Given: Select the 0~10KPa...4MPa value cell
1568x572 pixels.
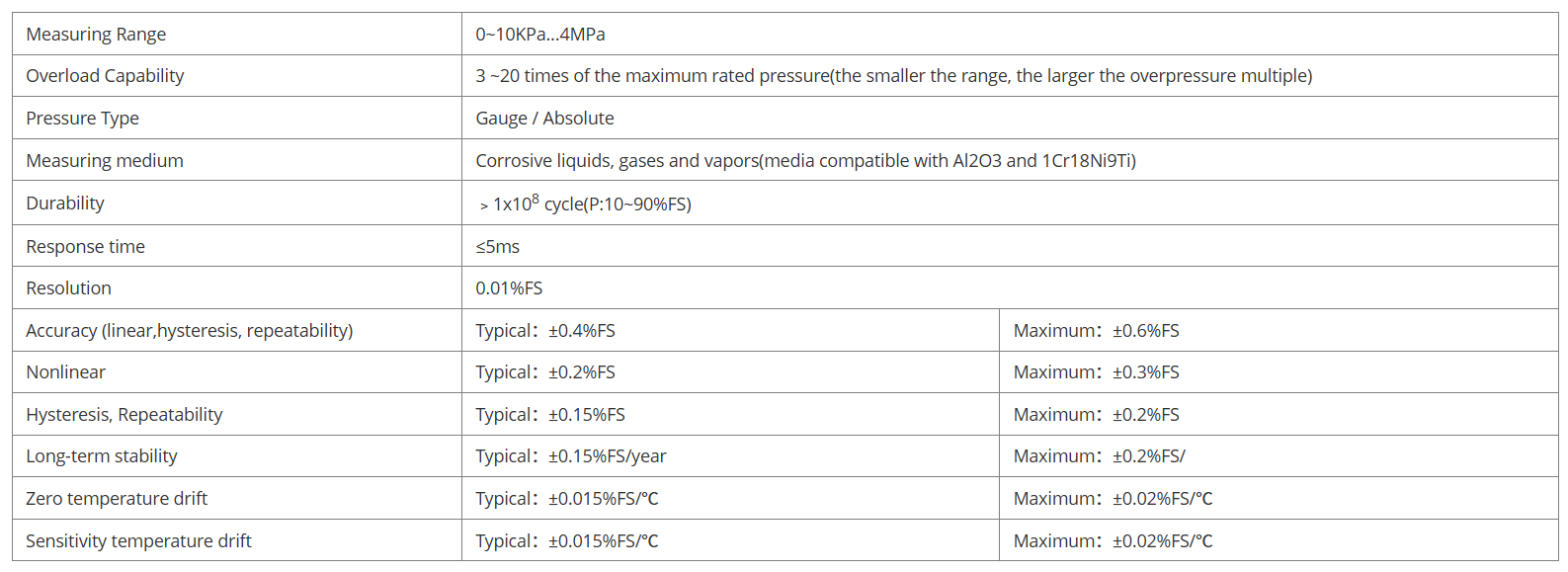Looking at the screenshot, I should (x=1010, y=34).
